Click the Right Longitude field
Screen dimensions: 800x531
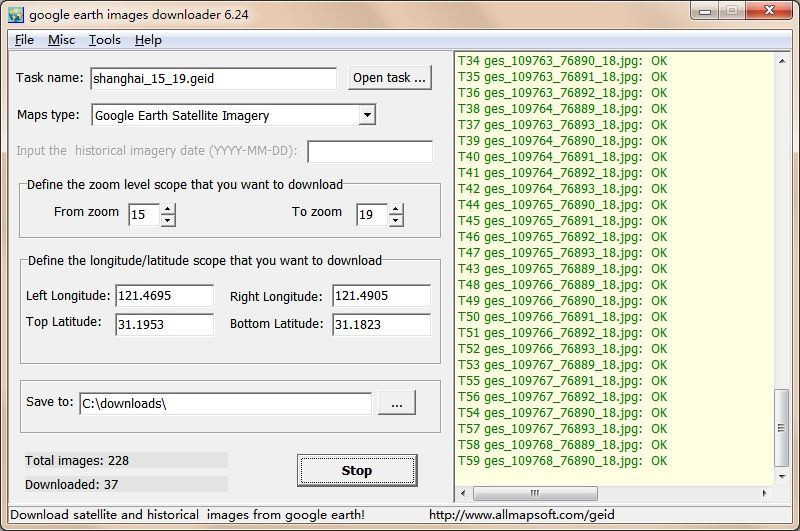pos(381,296)
